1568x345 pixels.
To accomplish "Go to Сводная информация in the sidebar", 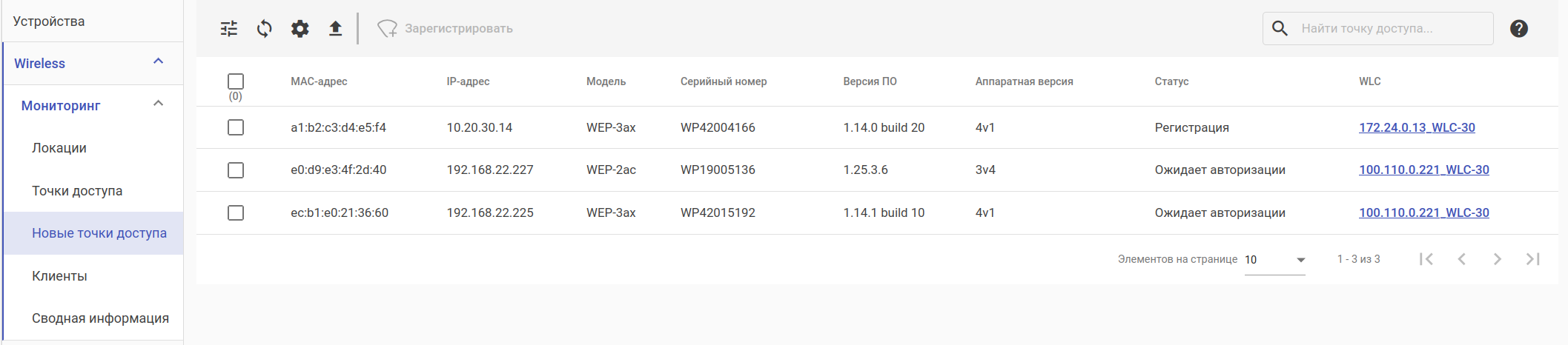I will click(100, 318).
